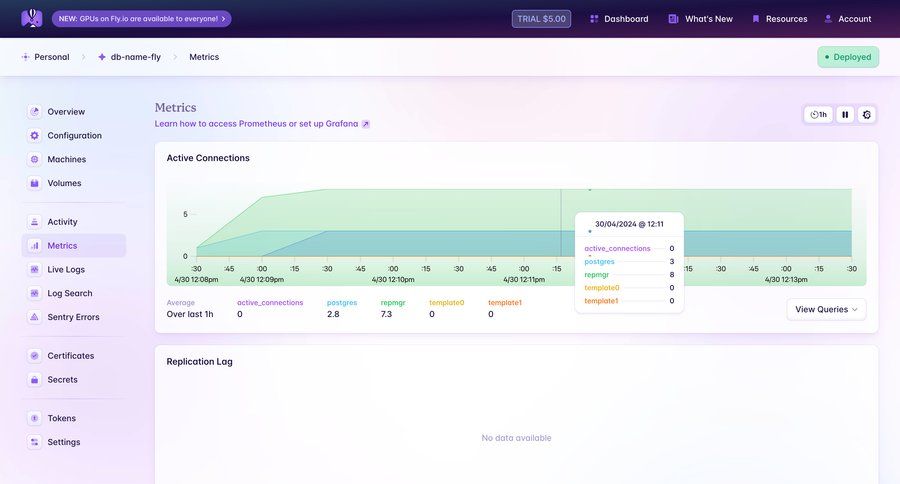Toggle the template1 series in legend
The height and width of the screenshot is (484, 900).
[x=505, y=302]
